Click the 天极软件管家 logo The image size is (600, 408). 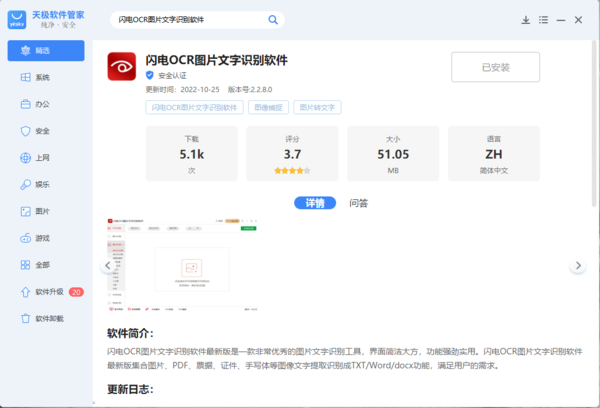pos(44,19)
